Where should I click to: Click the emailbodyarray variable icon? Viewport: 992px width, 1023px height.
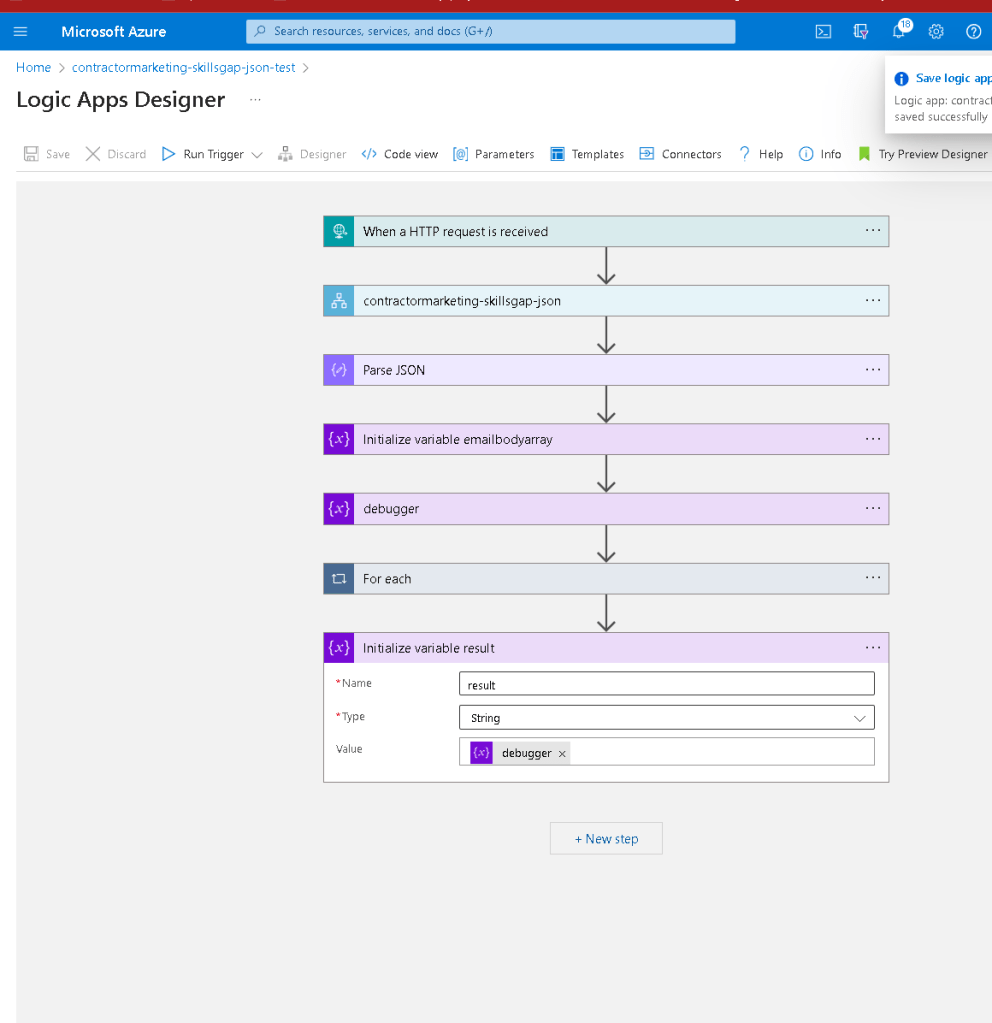coord(339,439)
